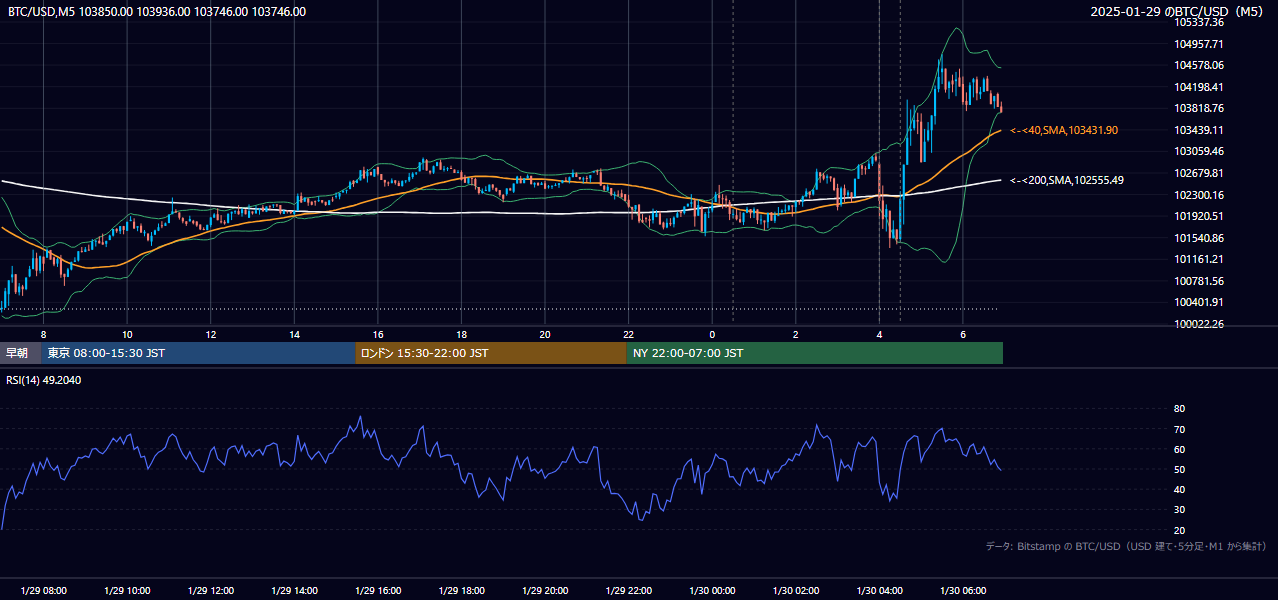Click price axis label 100022.26
The width and height of the screenshot is (1278, 600).
(x=1199, y=324)
